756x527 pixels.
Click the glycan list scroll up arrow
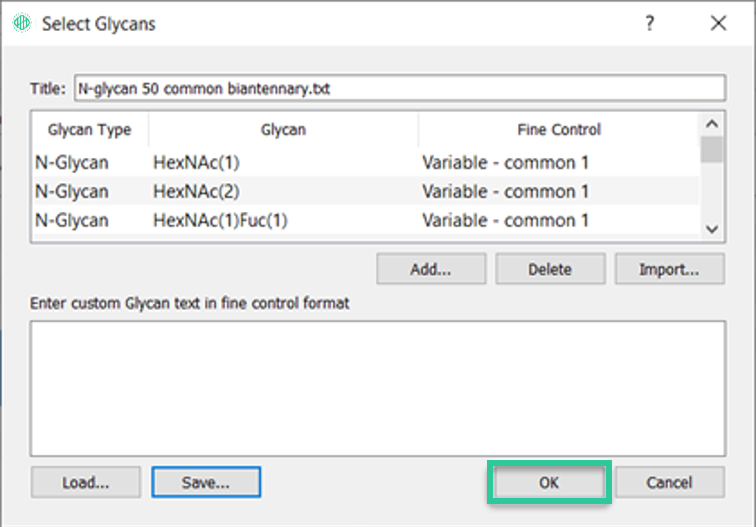[712, 124]
